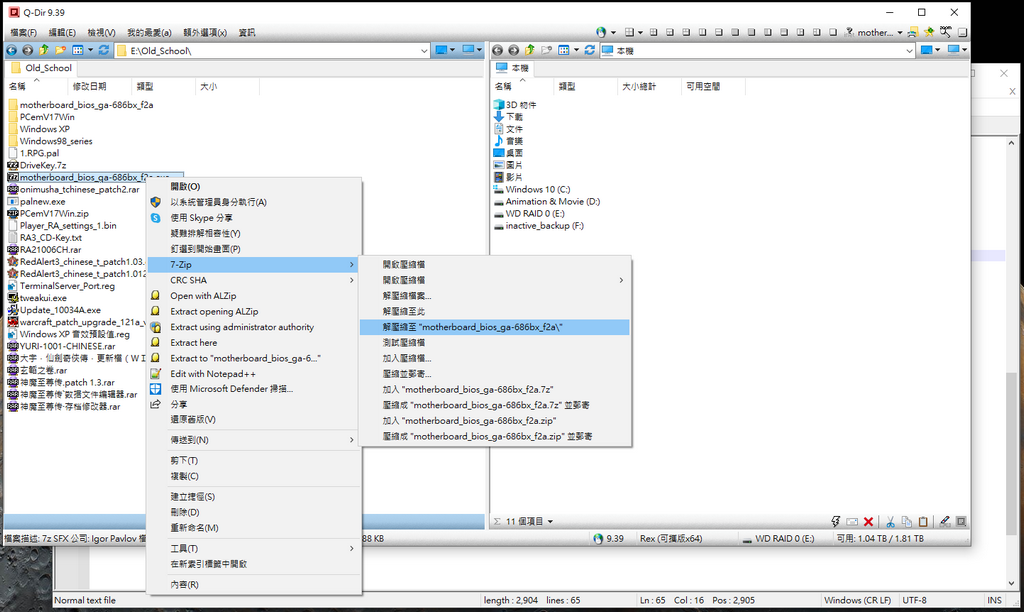
Task: Click the pen edit icon in bottom toolbar
Action: tap(944, 521)
